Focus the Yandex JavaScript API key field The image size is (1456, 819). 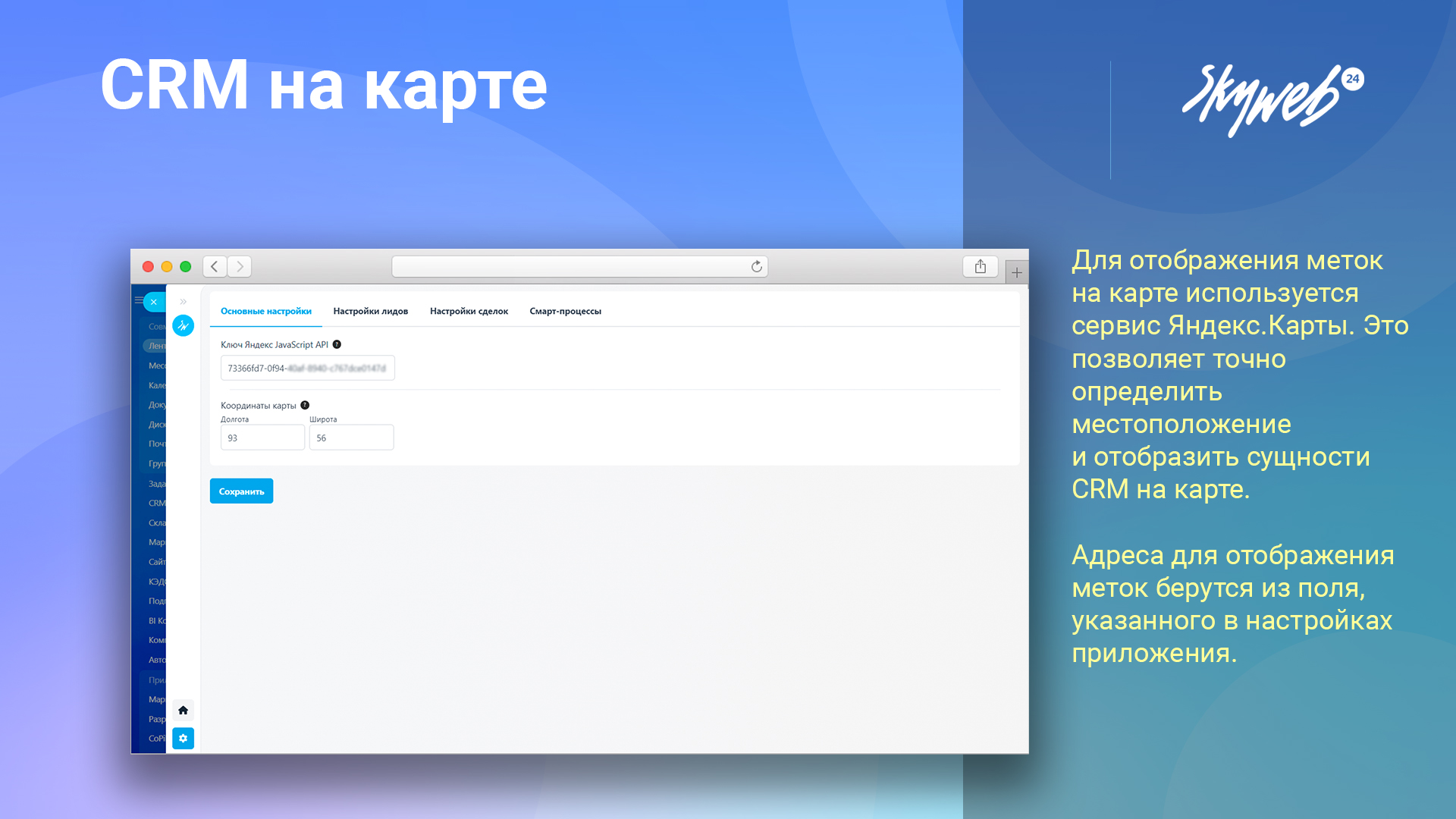coord(307,368)
